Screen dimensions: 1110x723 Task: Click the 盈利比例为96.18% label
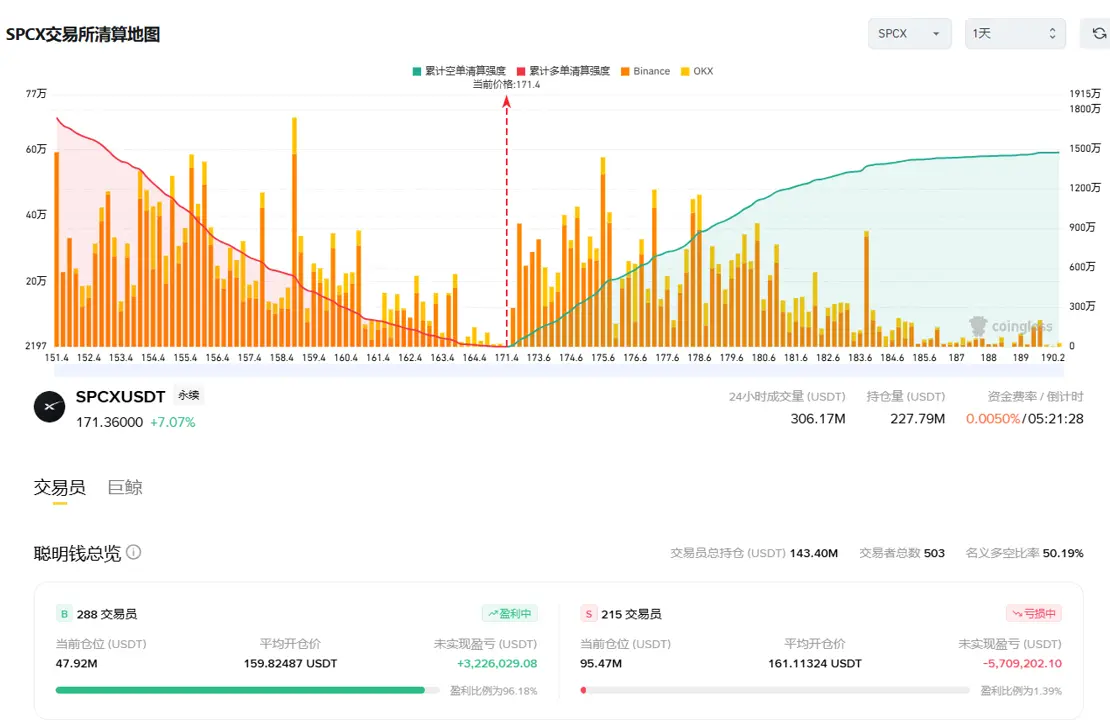pyautogui.click(x=493, y=690)
